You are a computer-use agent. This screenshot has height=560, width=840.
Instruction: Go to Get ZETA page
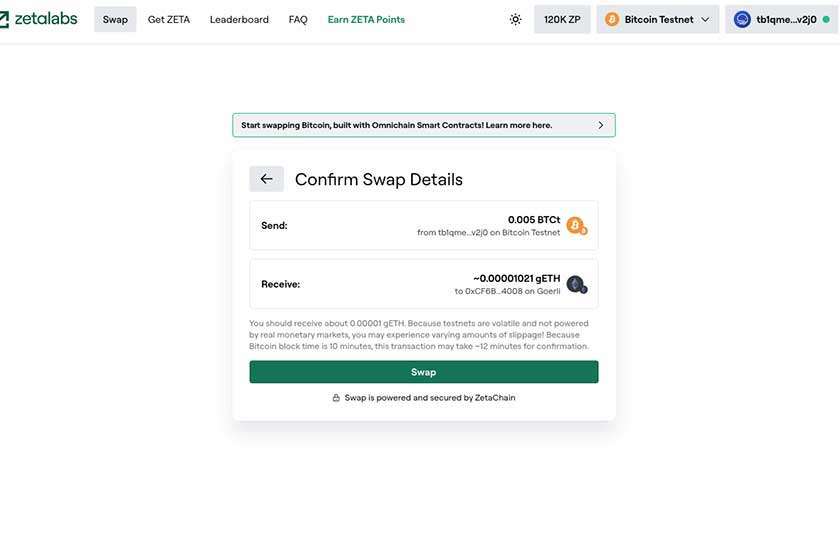pyautogui.click(x=169, y=19)
